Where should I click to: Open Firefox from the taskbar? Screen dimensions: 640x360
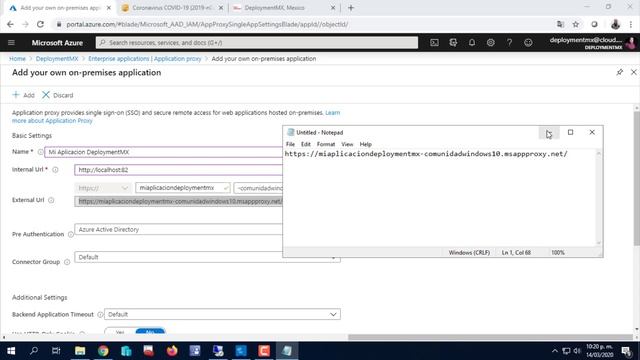(172, 351)
